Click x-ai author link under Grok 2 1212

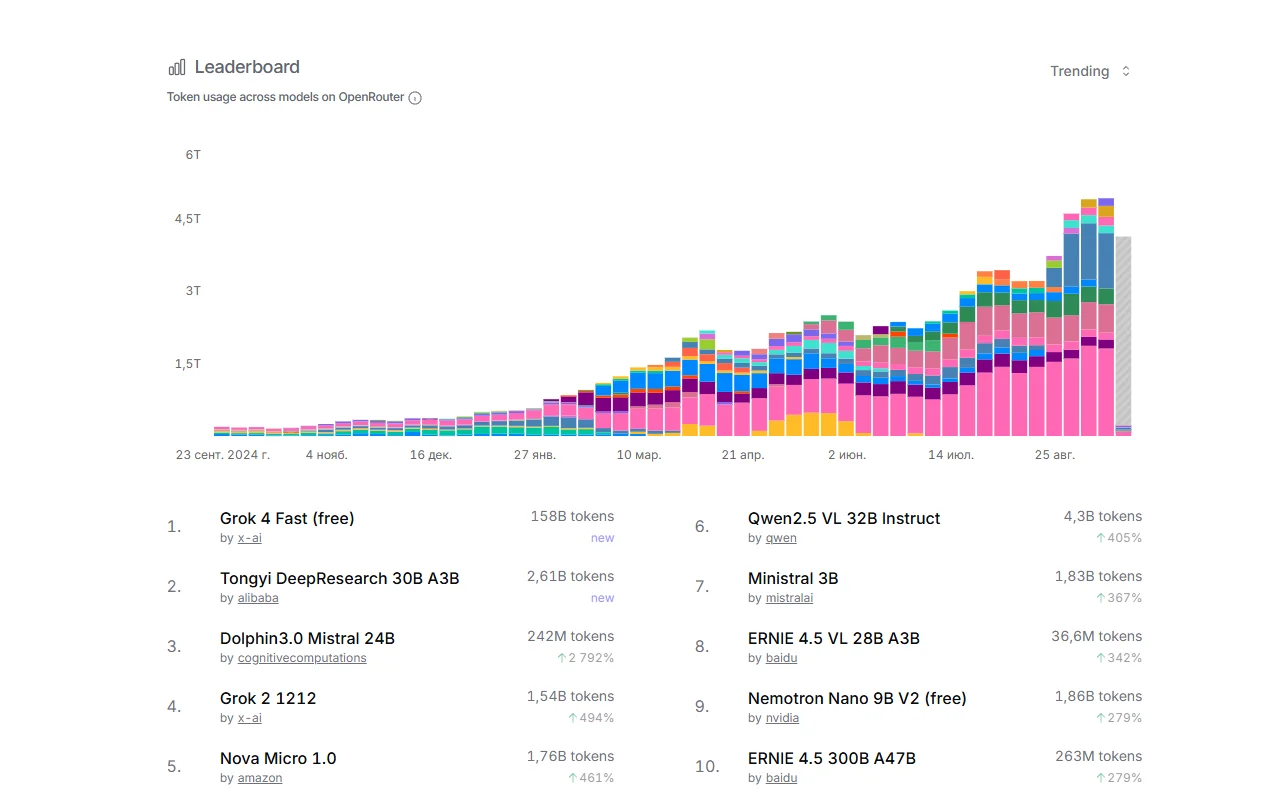[249, 718]
